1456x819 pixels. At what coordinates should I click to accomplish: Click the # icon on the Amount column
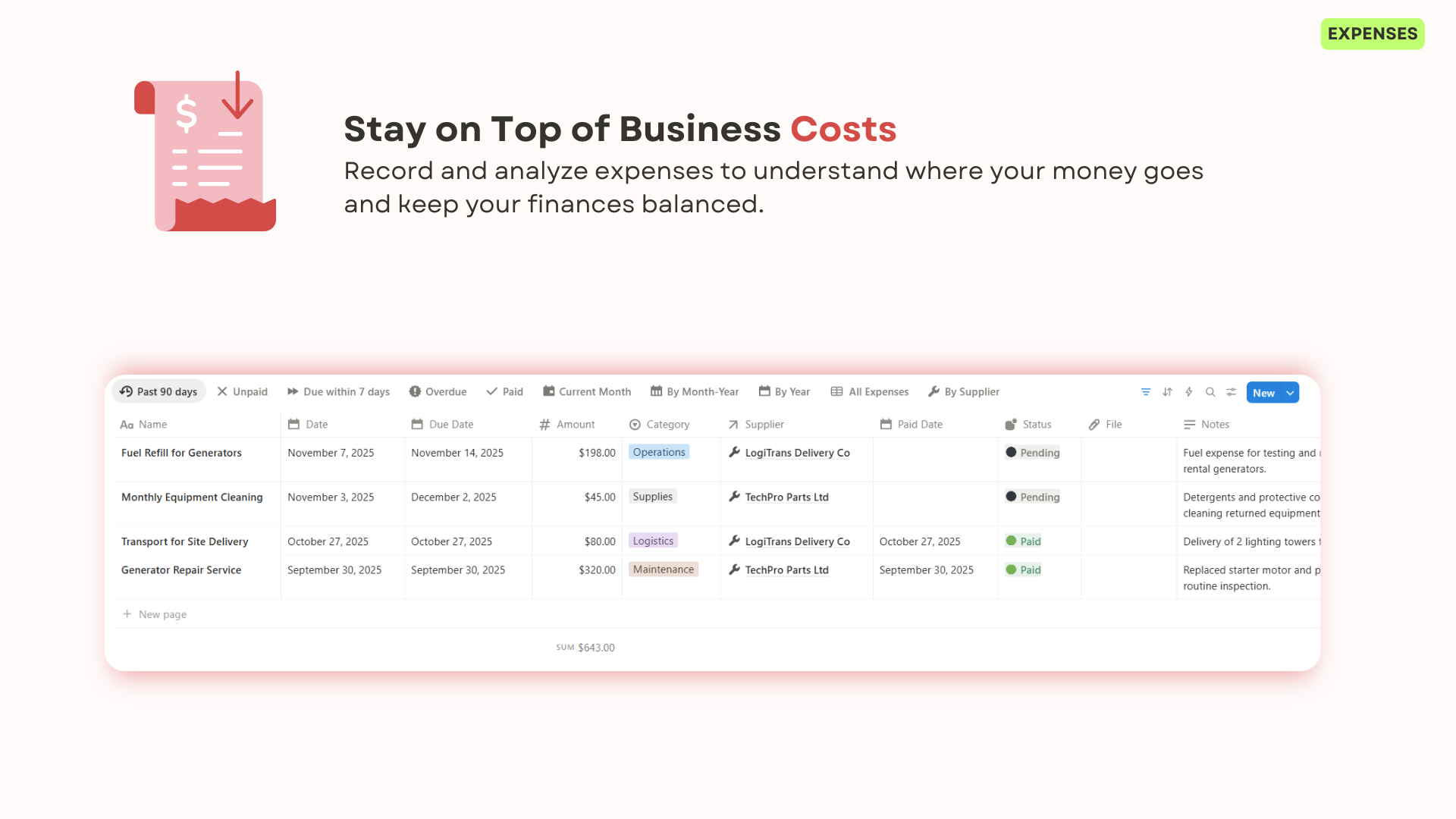point(545,425)
